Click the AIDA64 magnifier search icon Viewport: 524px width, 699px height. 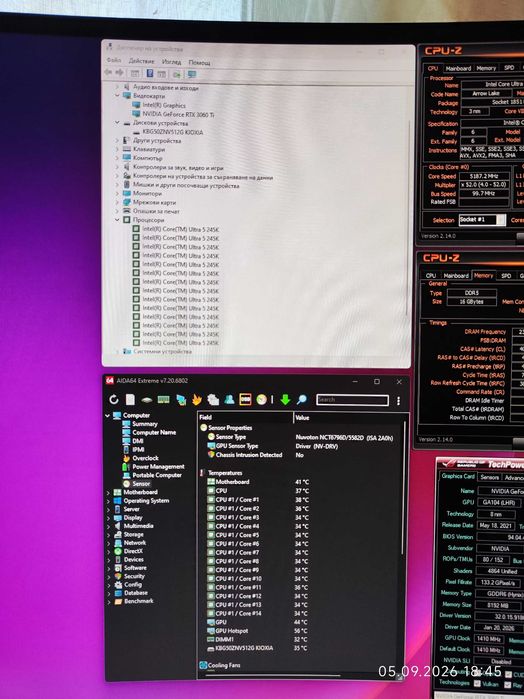[302, 399]
